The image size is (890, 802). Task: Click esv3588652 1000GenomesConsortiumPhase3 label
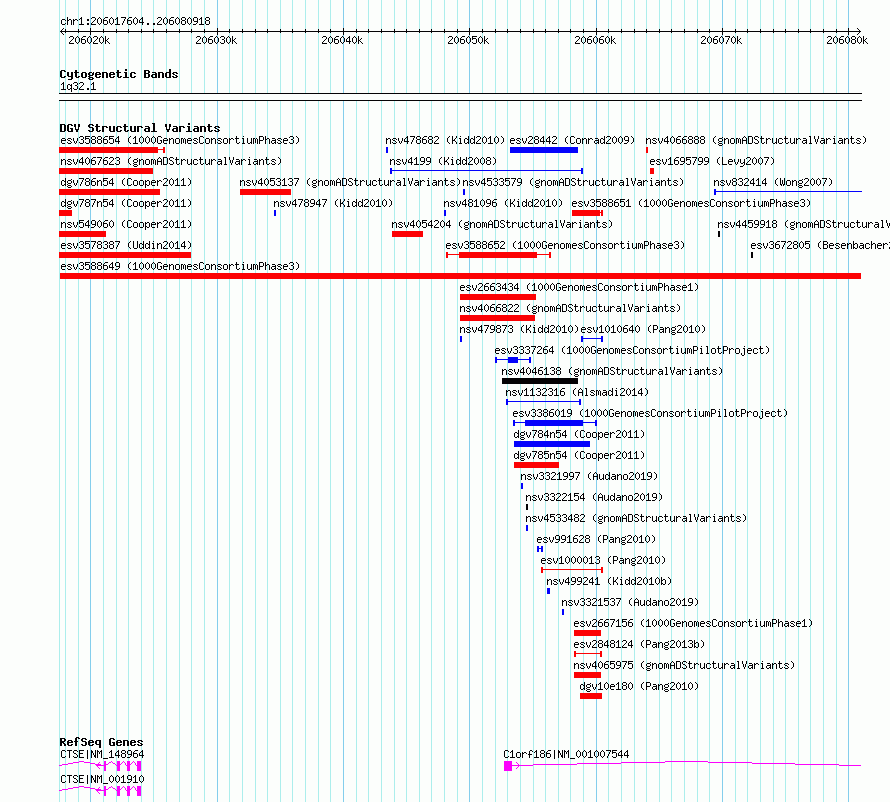pos(565,245)
